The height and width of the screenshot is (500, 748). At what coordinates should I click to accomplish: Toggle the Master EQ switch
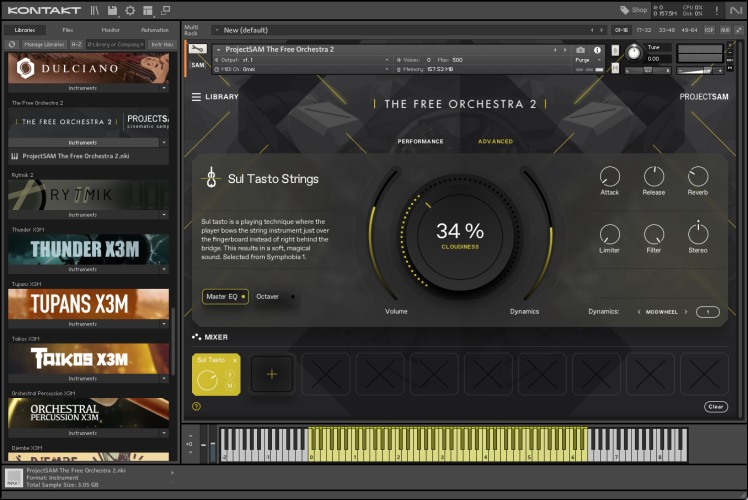(225, 296)
